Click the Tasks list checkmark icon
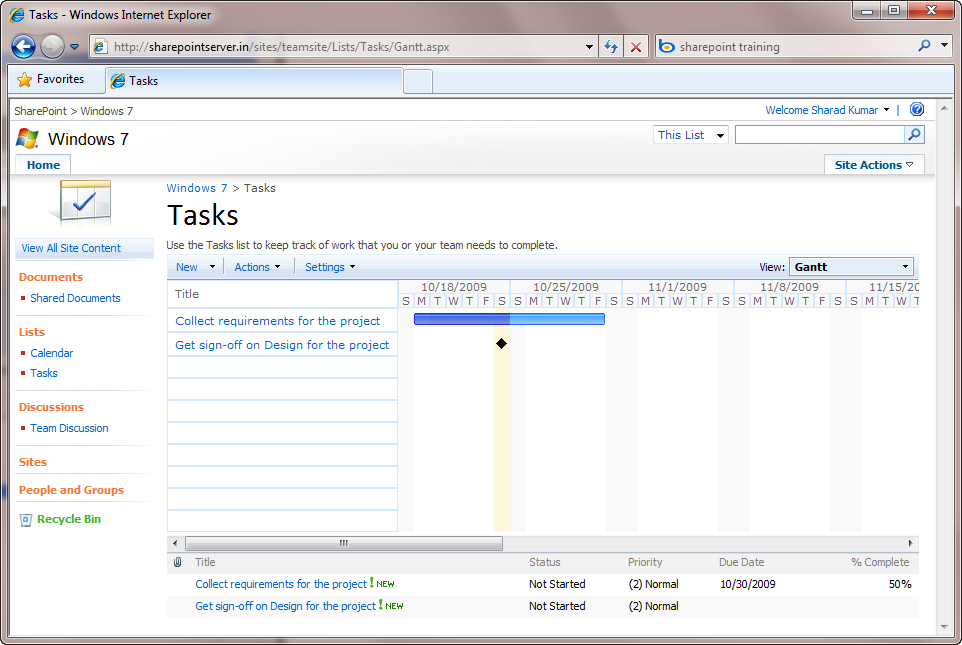 tap(83, 203)
